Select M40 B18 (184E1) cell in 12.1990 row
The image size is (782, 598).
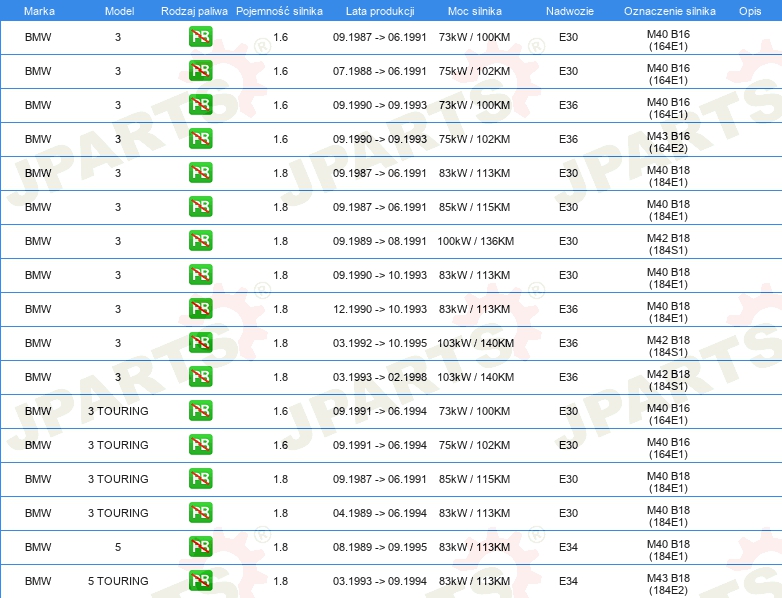(668, 312)
